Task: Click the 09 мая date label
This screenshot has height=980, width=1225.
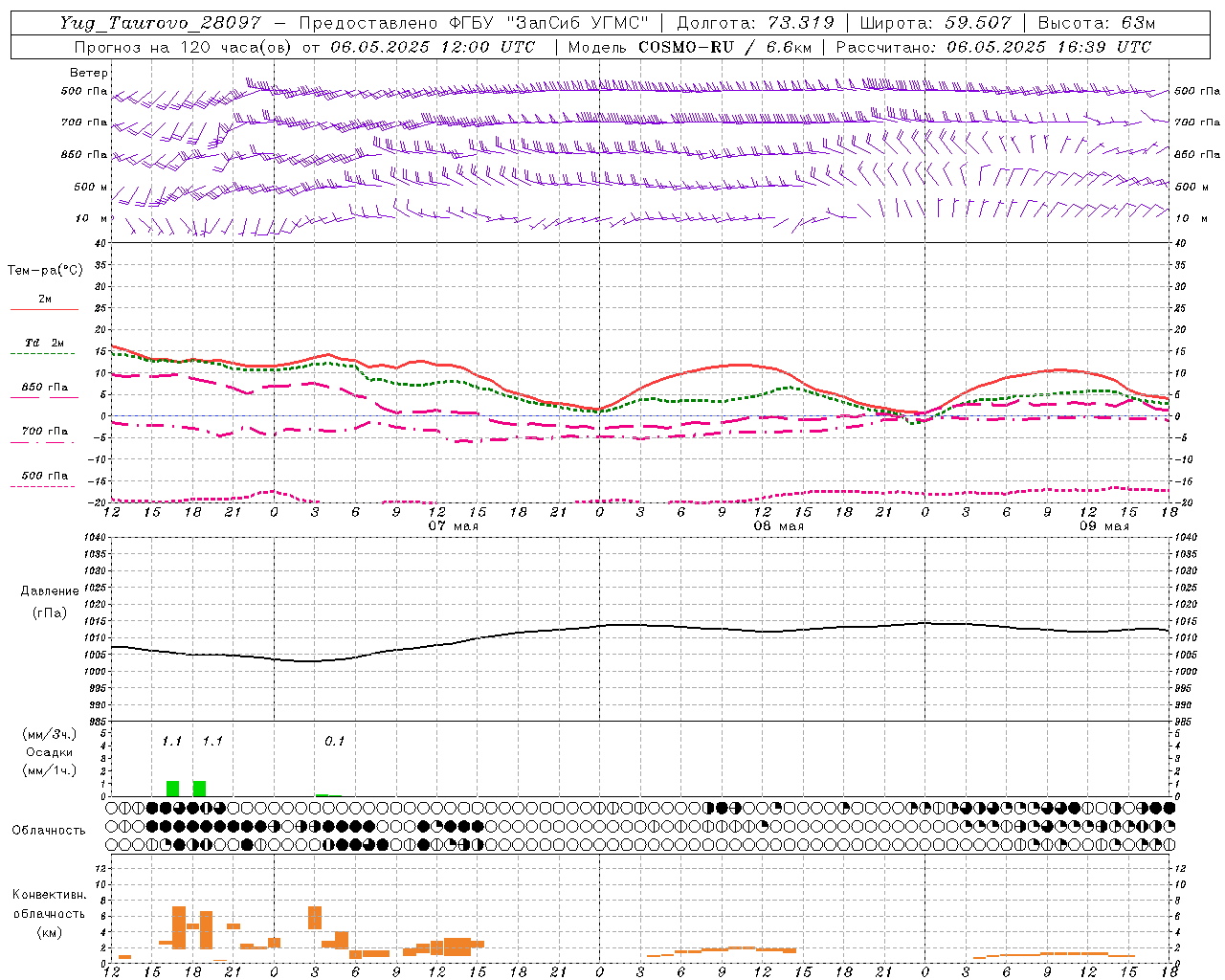Action: click(x=1104, y=526)
